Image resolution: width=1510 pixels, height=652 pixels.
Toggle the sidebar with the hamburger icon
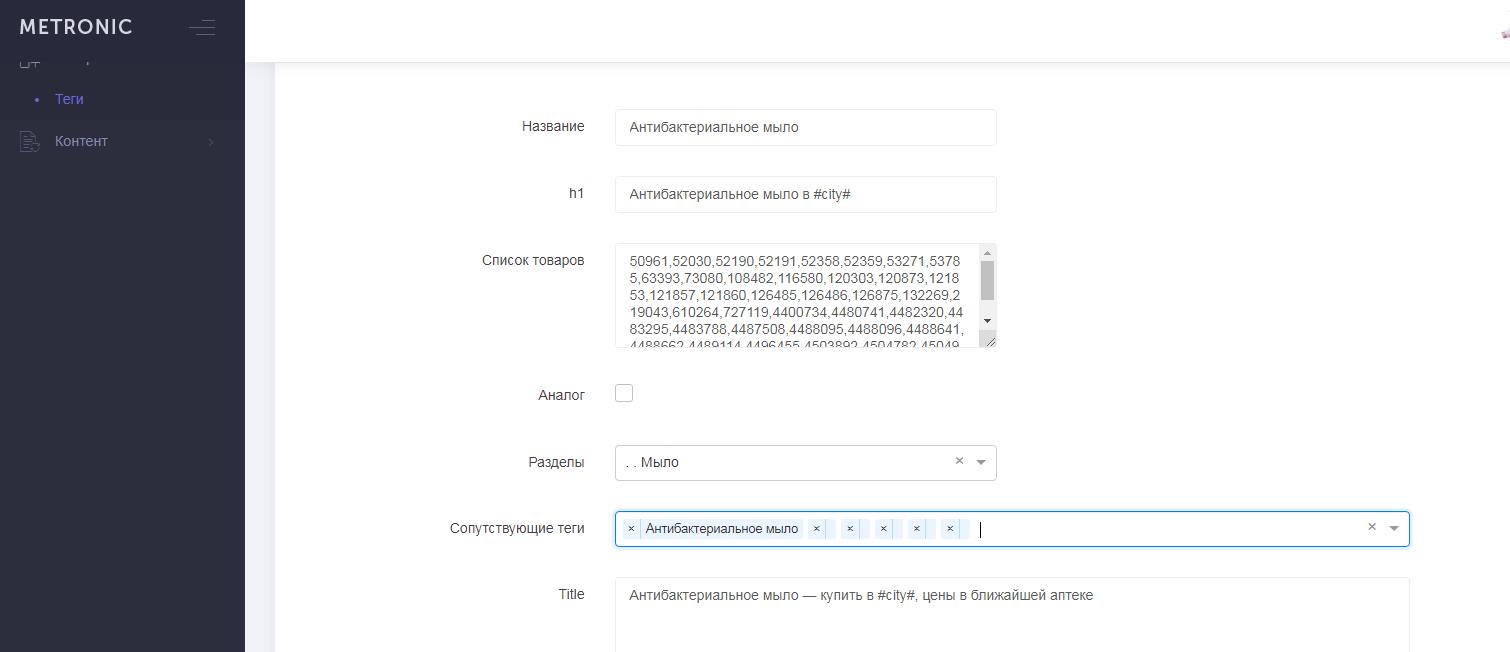click(x=202, y=27)
